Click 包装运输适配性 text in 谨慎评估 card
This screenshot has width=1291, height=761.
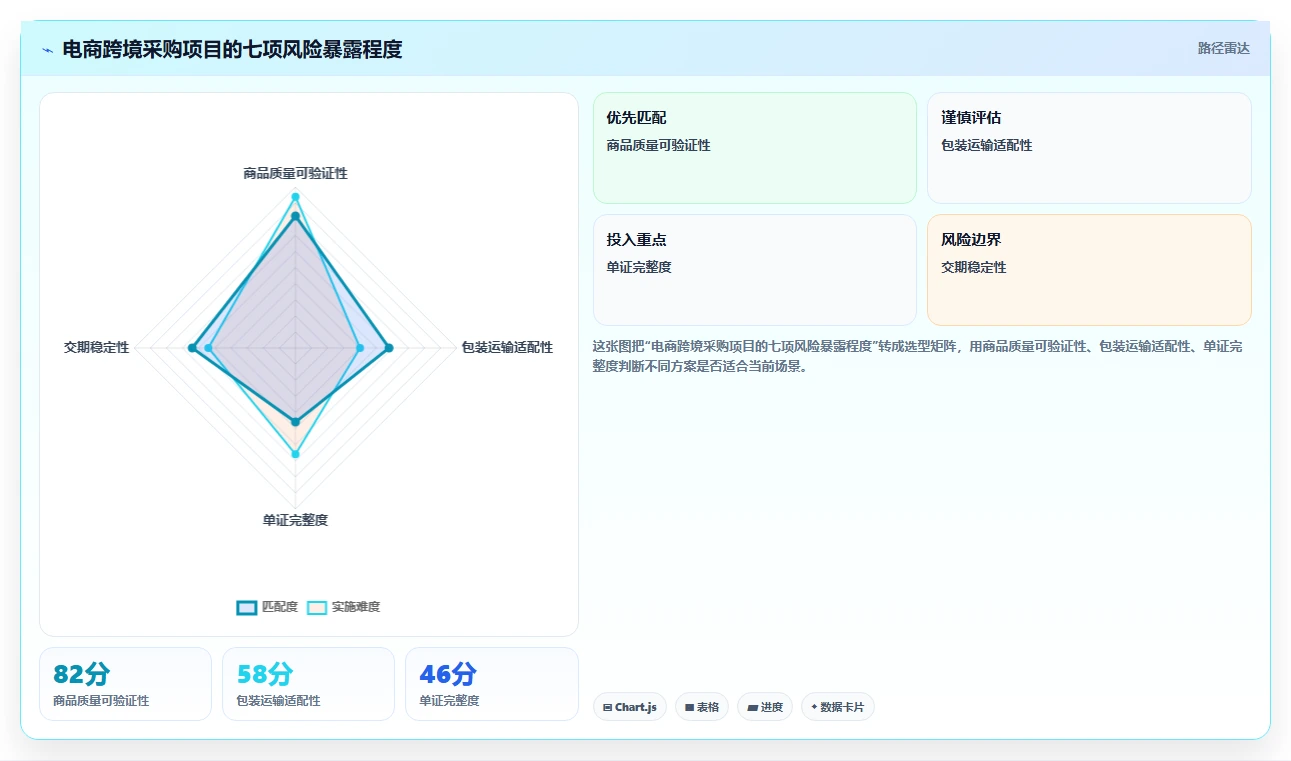point(986,145)
